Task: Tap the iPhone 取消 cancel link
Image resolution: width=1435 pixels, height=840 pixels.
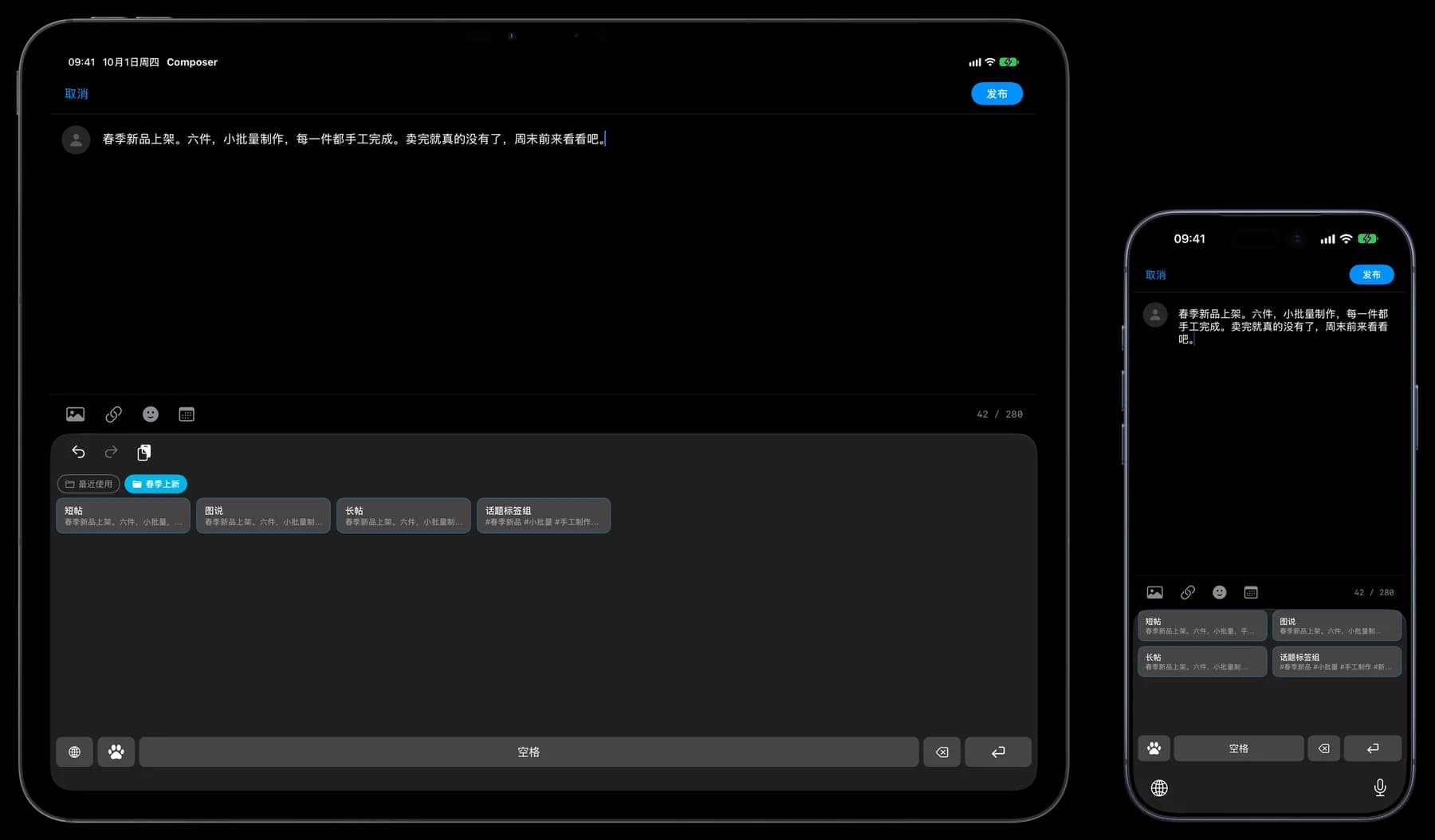Action: coord(1156,275)
